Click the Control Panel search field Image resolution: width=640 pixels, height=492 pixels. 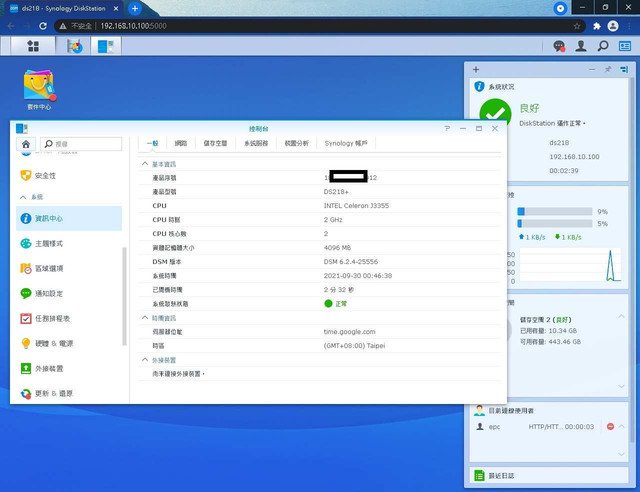(x=81, y=144)
